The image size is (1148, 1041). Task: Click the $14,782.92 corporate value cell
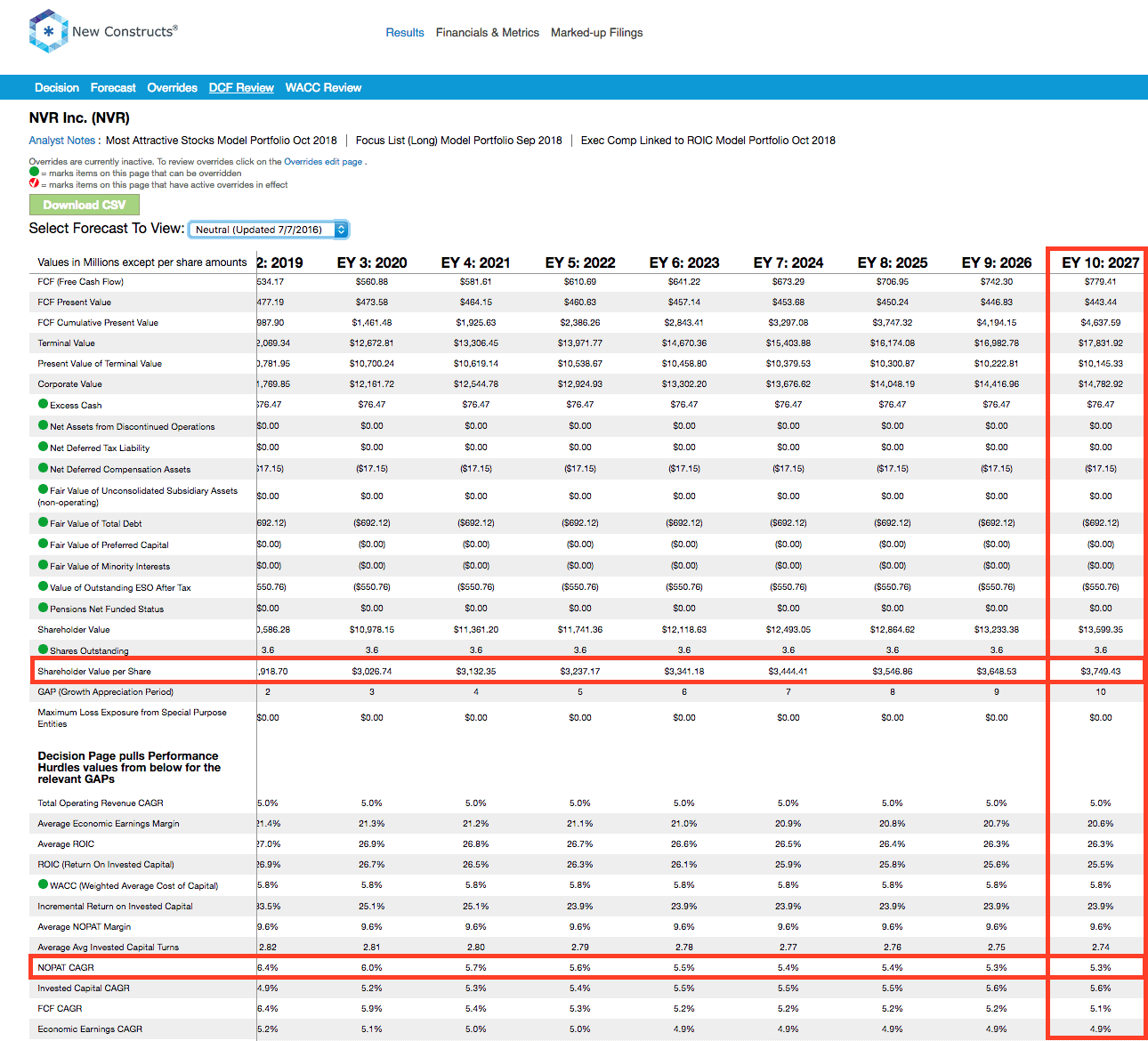(x=1101, y=383)
